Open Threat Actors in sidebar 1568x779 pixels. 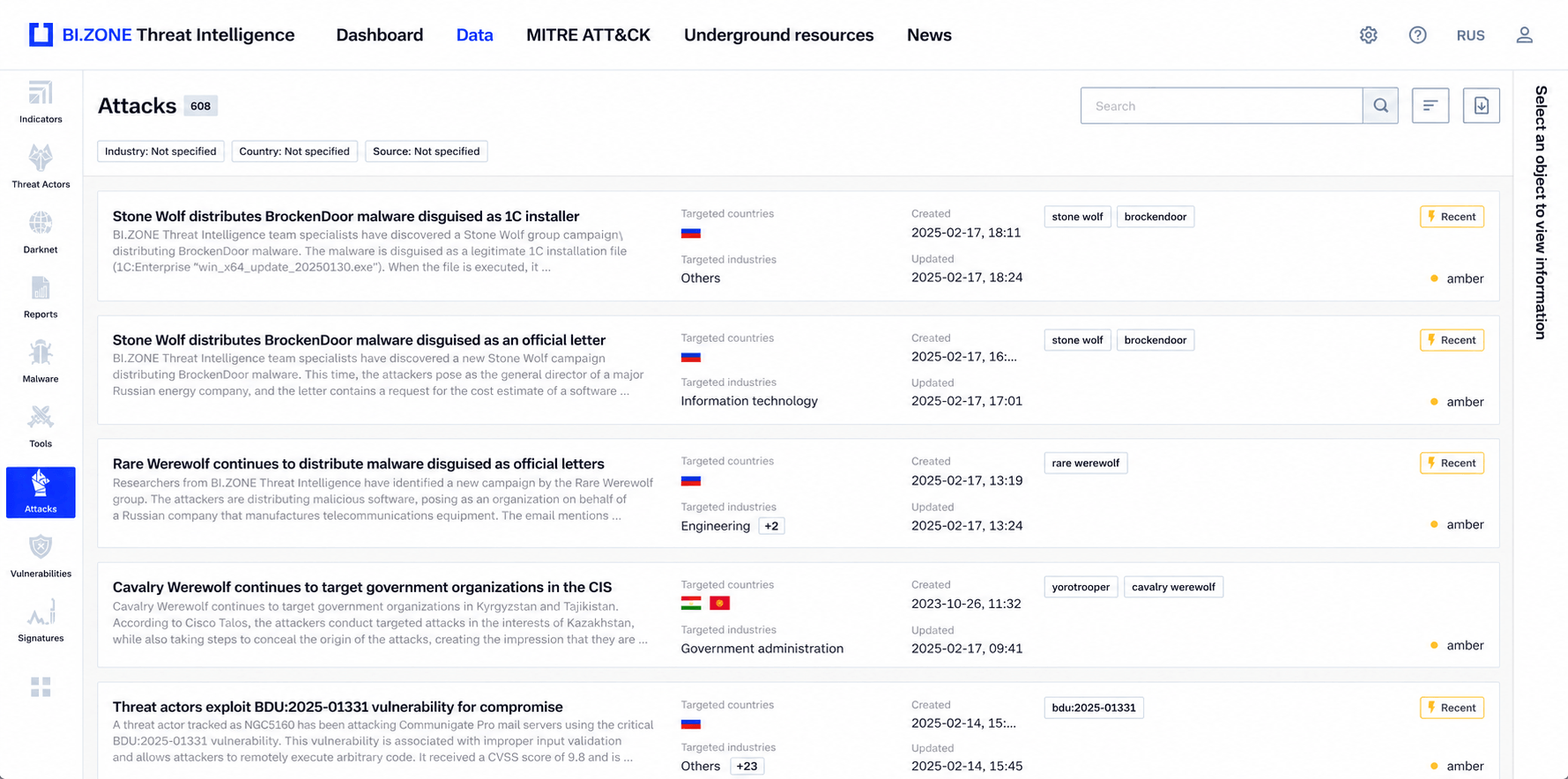coord(41,167)
